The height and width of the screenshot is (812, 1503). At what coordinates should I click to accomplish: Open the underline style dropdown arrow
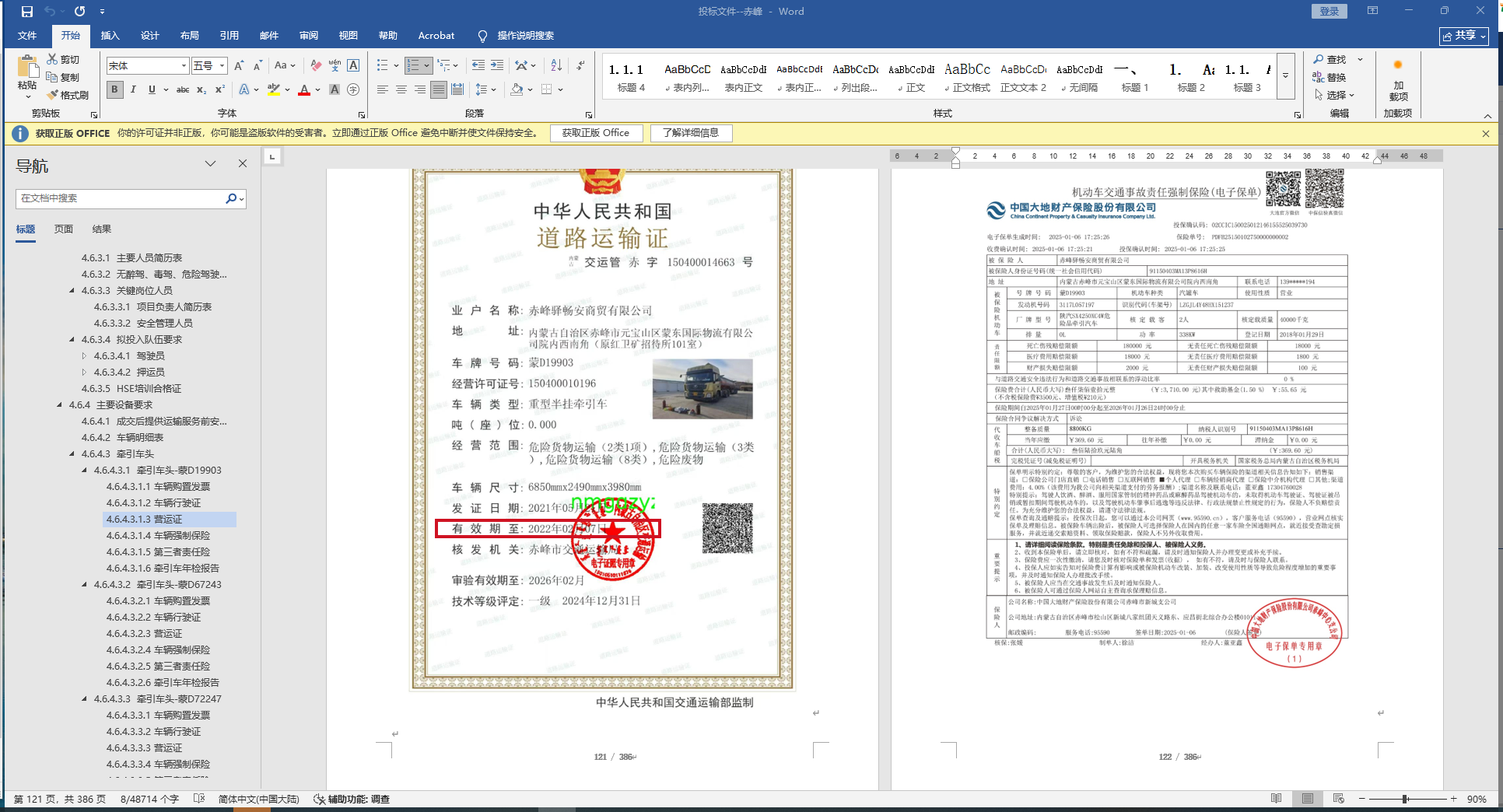[x=165, y=90]
